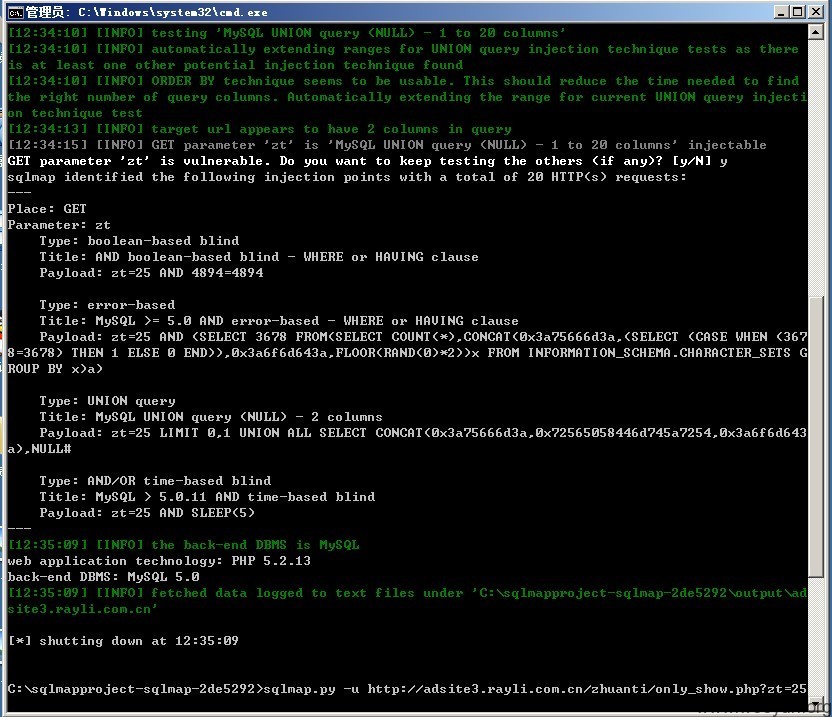Click 'Type: AND/OR time-based blind' line
Screen dimensions: 832x717
click(x=155, y=481)
